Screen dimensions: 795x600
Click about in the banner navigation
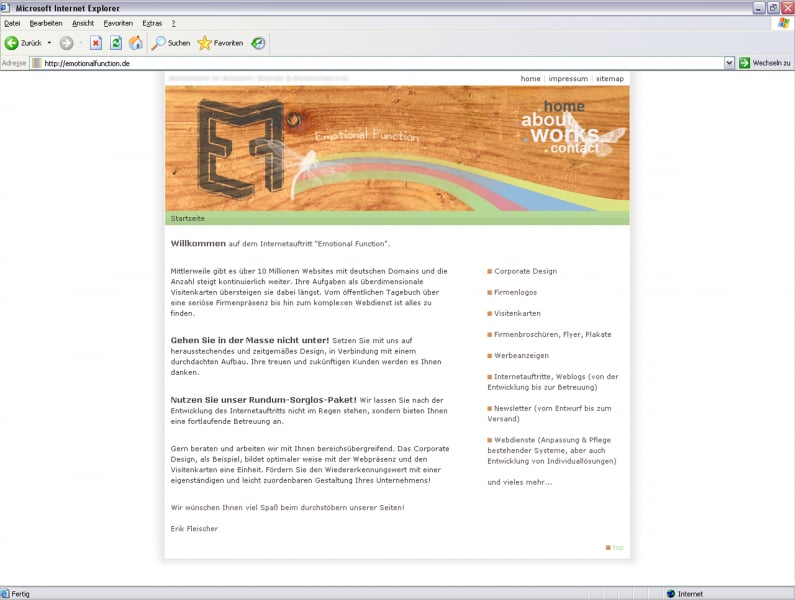tap(547, 120)
